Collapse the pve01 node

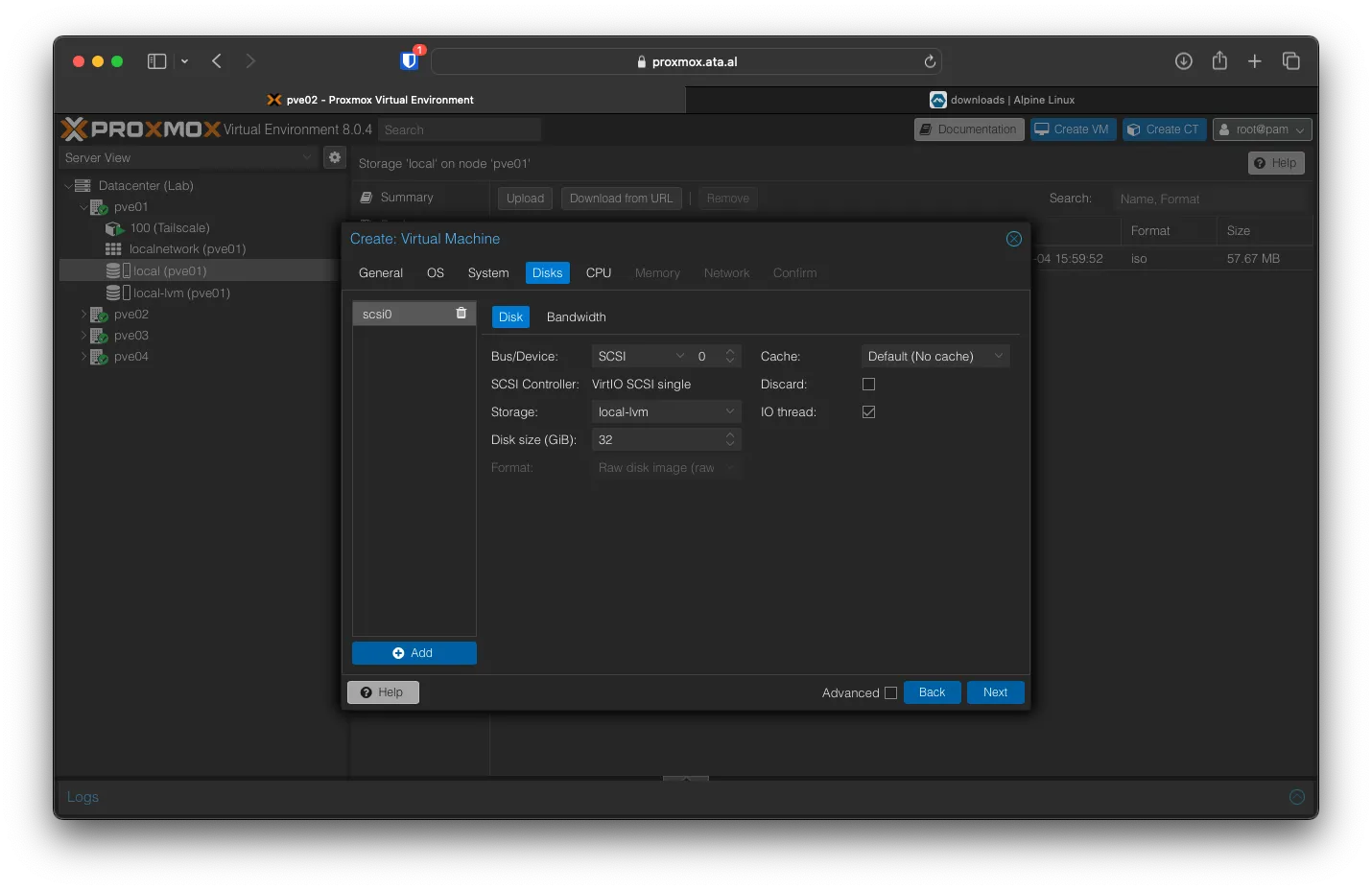83,207
